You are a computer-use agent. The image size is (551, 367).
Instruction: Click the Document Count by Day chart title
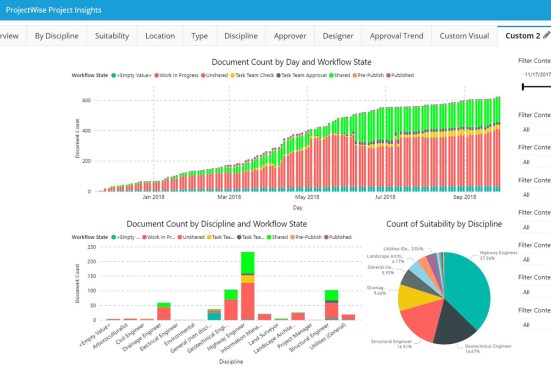pos(291,62)
